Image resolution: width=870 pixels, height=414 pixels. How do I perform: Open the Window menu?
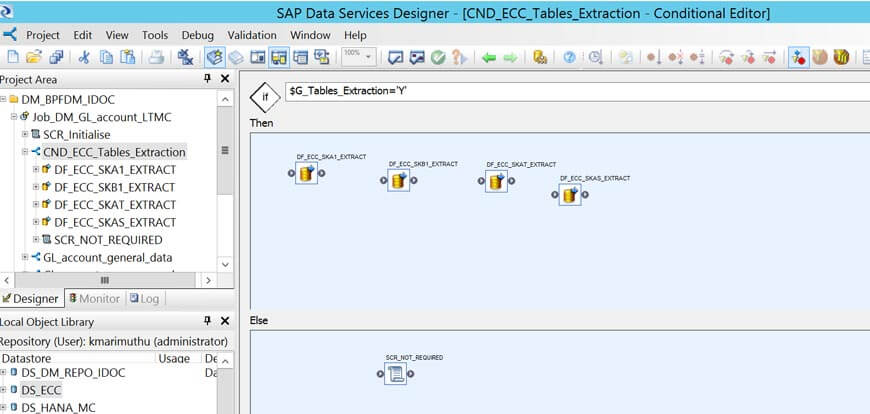point(310,35)
